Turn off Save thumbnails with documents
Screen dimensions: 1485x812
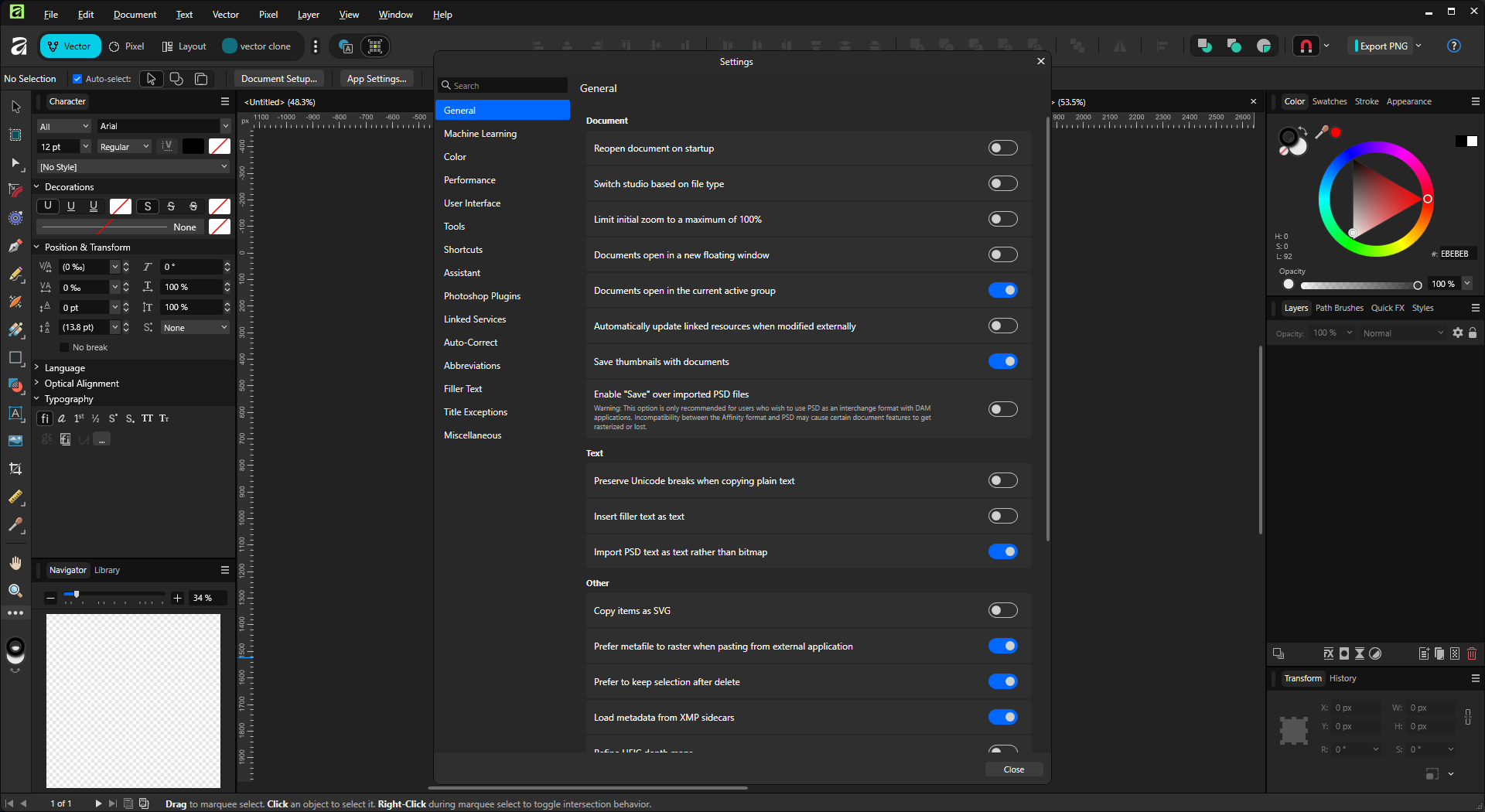pos(1002,362)
